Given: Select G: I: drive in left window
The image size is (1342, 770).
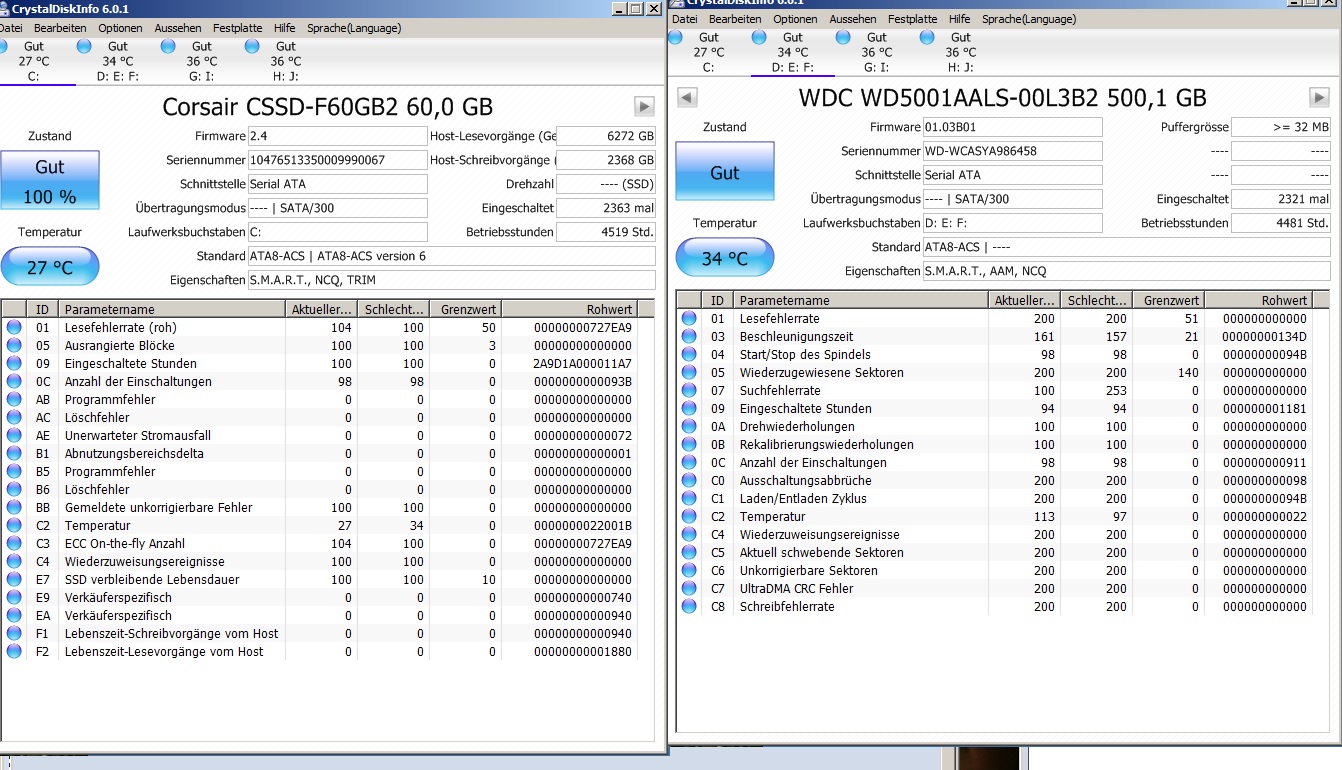Looking at the screenshot, I should (x=201, y=61).
